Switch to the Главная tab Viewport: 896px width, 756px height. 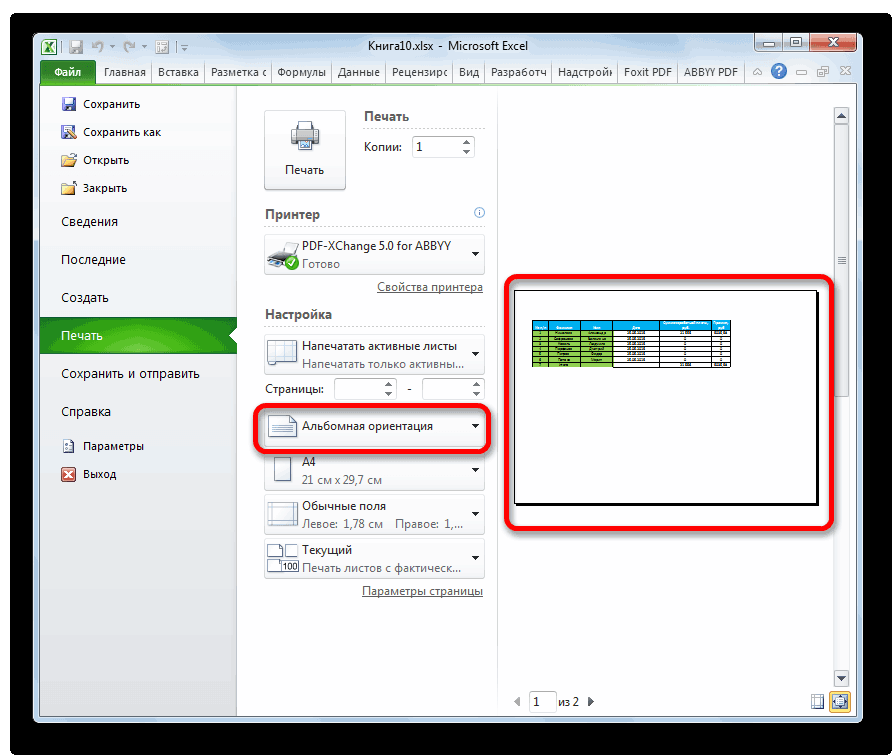[125, 72]
